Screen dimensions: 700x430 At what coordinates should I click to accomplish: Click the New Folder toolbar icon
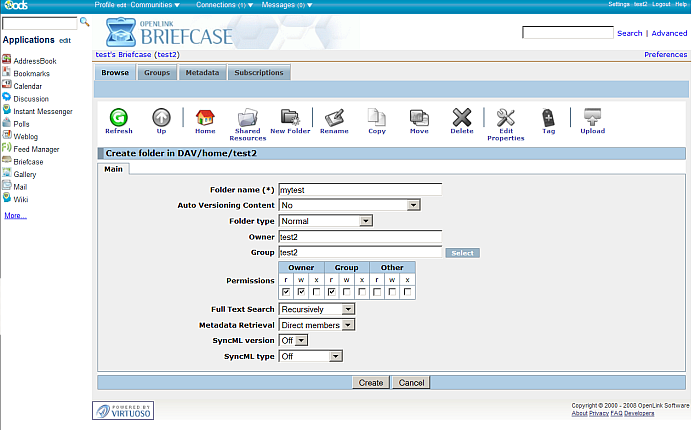point(290,118)
